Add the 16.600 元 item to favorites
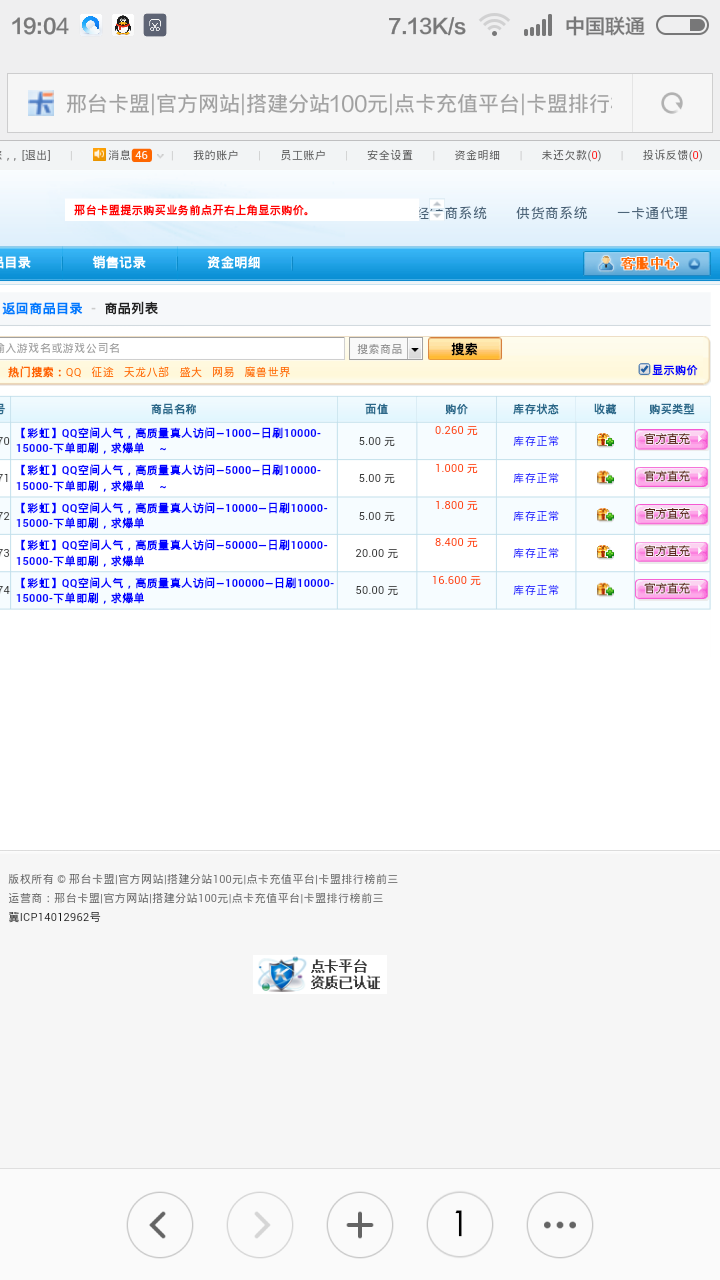Image resolution: width=720 pixels, height=1280 pixels. (x=605, y=589)
